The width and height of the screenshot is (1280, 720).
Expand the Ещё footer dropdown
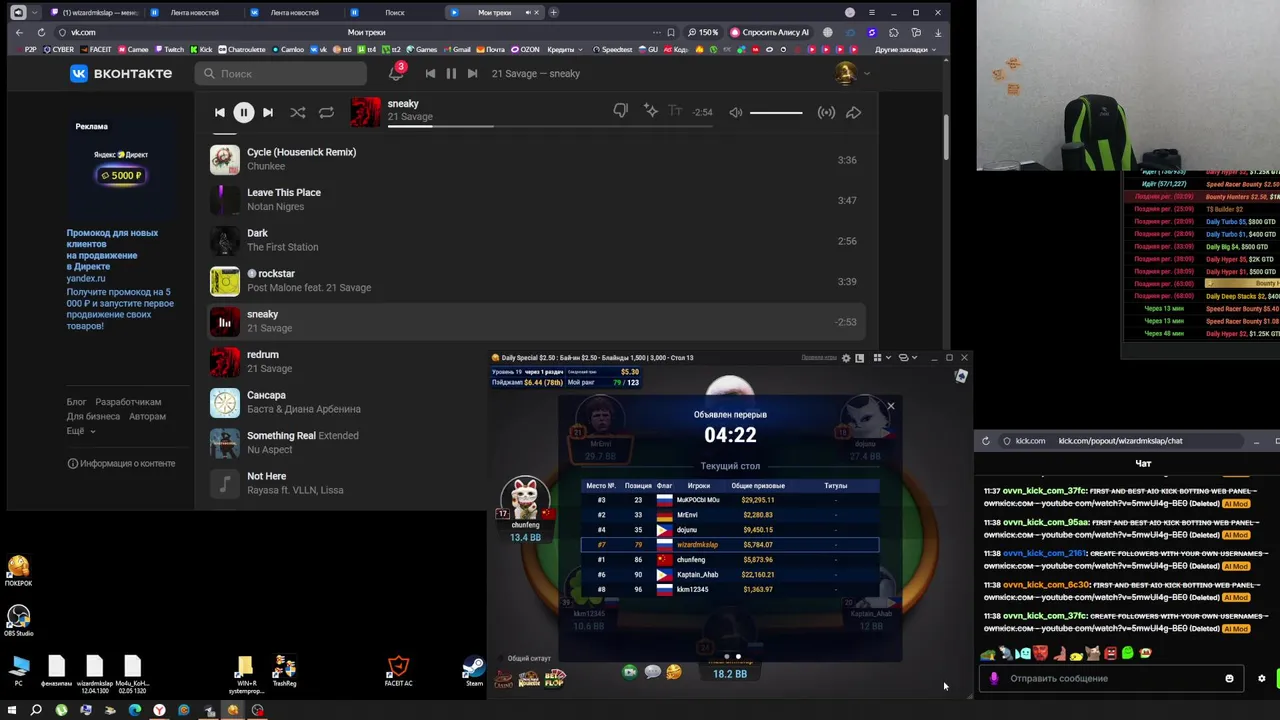click(x=81, y=431)
